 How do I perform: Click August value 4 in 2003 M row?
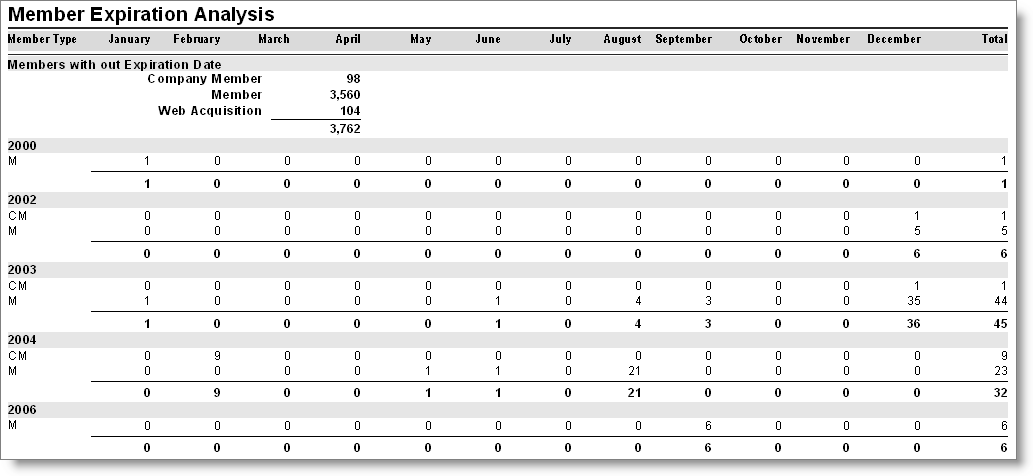coord(638,301)
